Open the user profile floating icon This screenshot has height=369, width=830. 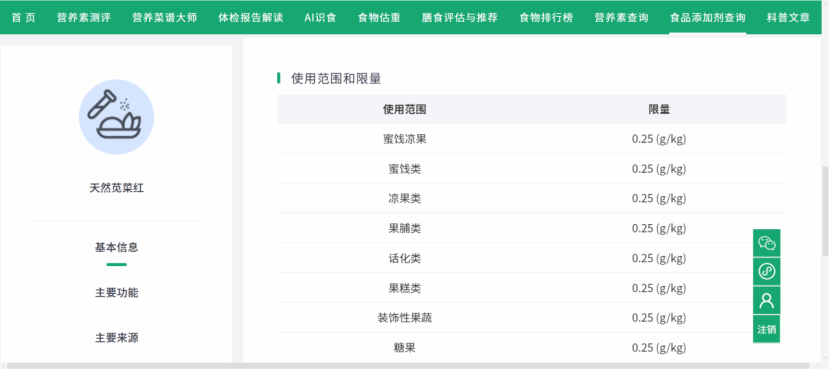point(766,300)
